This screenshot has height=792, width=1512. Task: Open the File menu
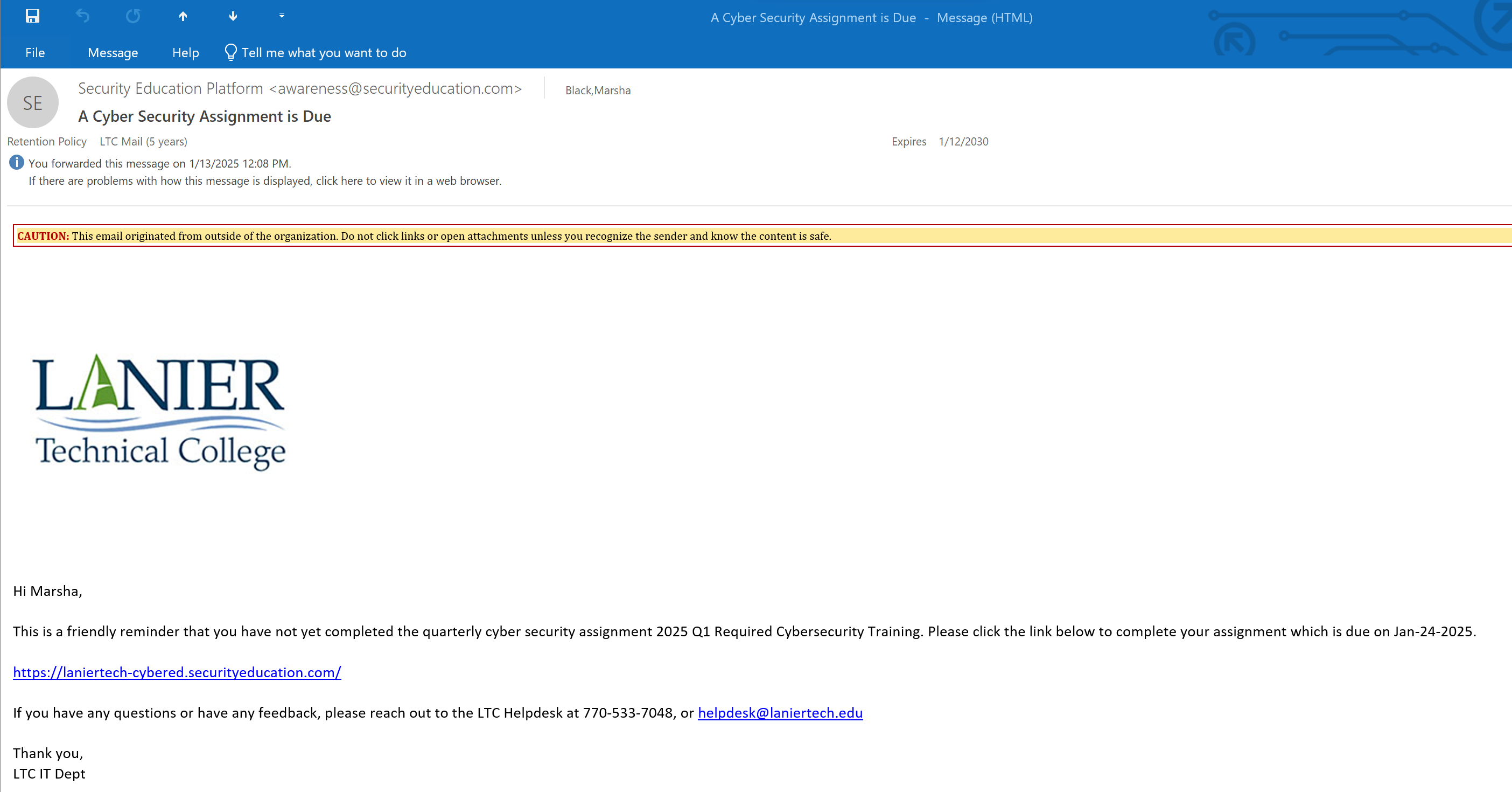click(34, 53)
